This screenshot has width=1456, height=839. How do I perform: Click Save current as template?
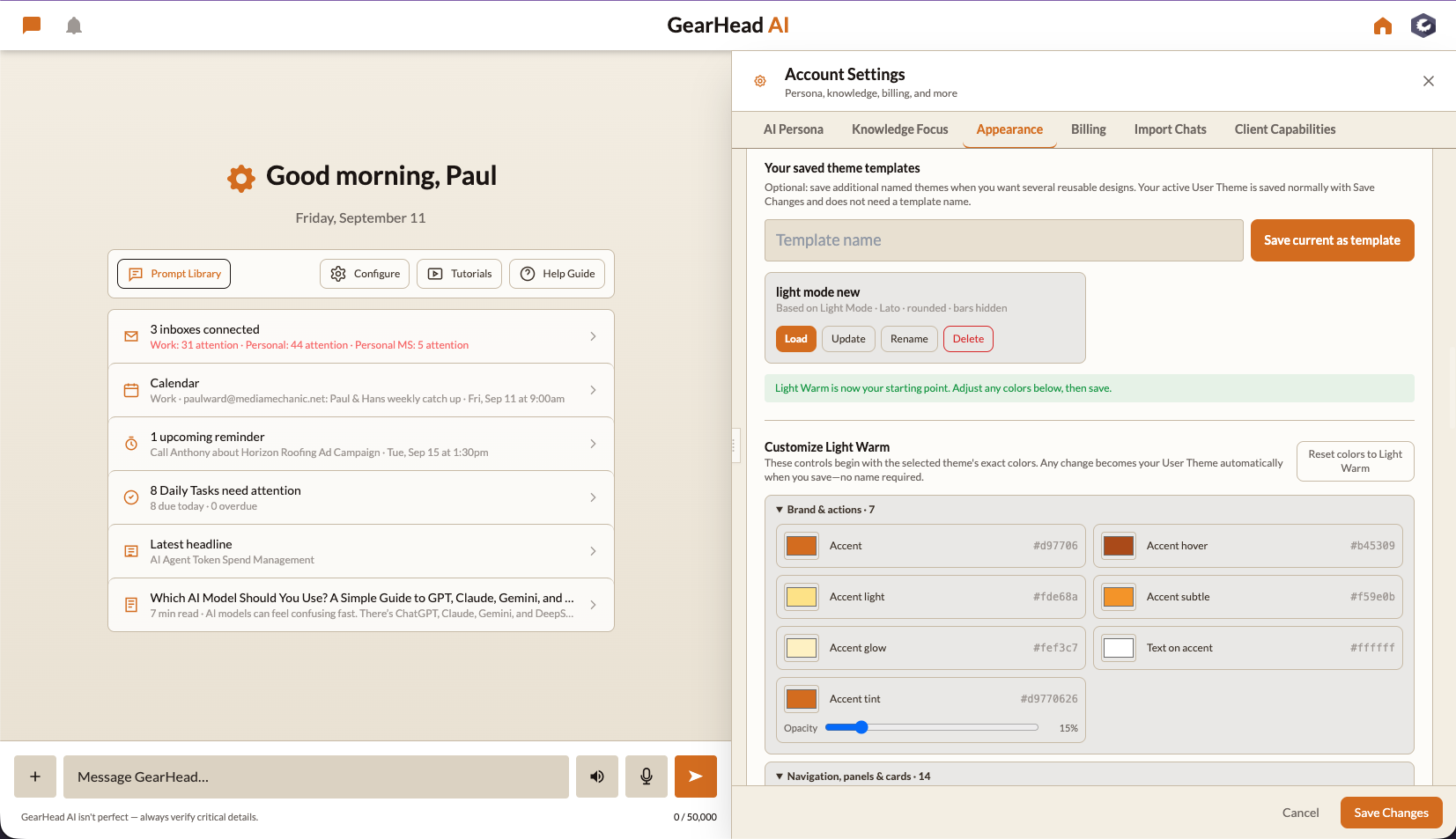[1332, 240]
